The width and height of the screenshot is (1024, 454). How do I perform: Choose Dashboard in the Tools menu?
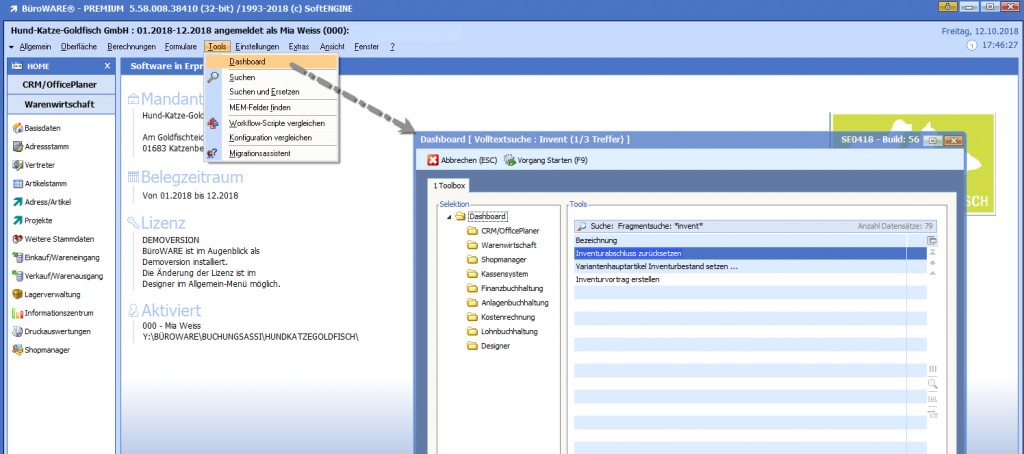pos(247,62)
